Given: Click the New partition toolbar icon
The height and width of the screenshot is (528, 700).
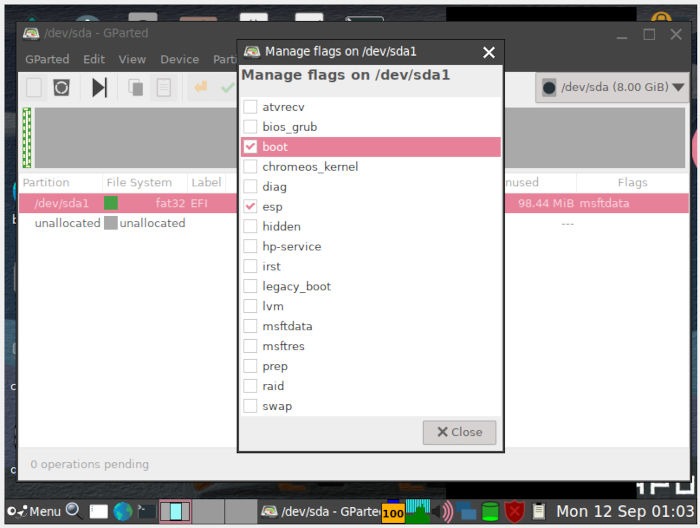Looking at the screenshot, I should [x=34, y=87].
